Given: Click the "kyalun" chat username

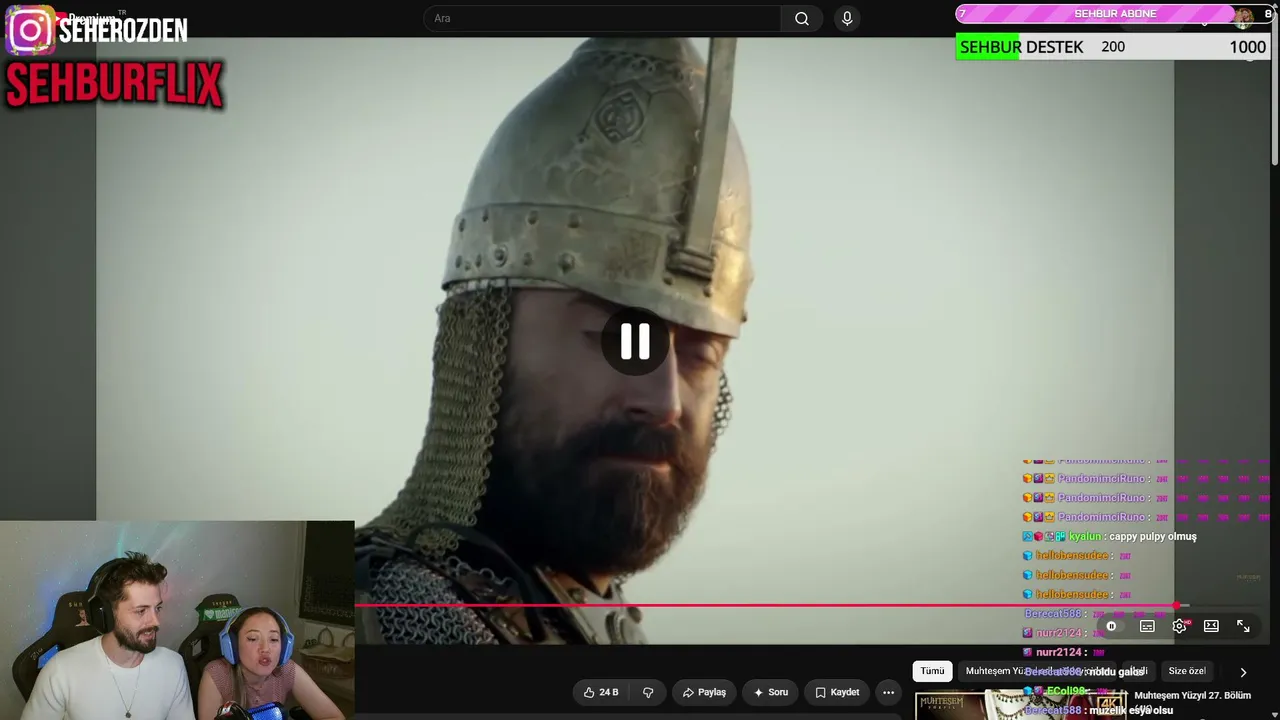Looking at the screenshot, I should click(1084, 537).
